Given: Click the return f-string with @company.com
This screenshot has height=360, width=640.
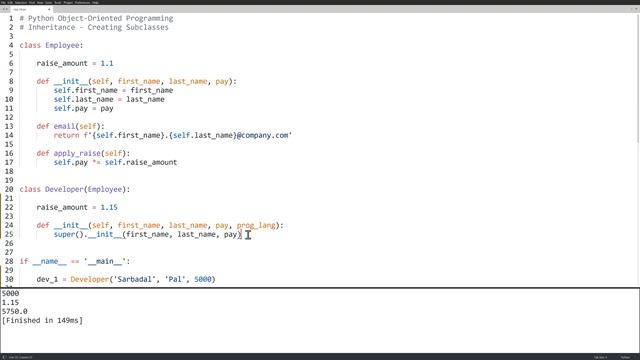Looking at the screenshot, I should [x=173, y=135].
